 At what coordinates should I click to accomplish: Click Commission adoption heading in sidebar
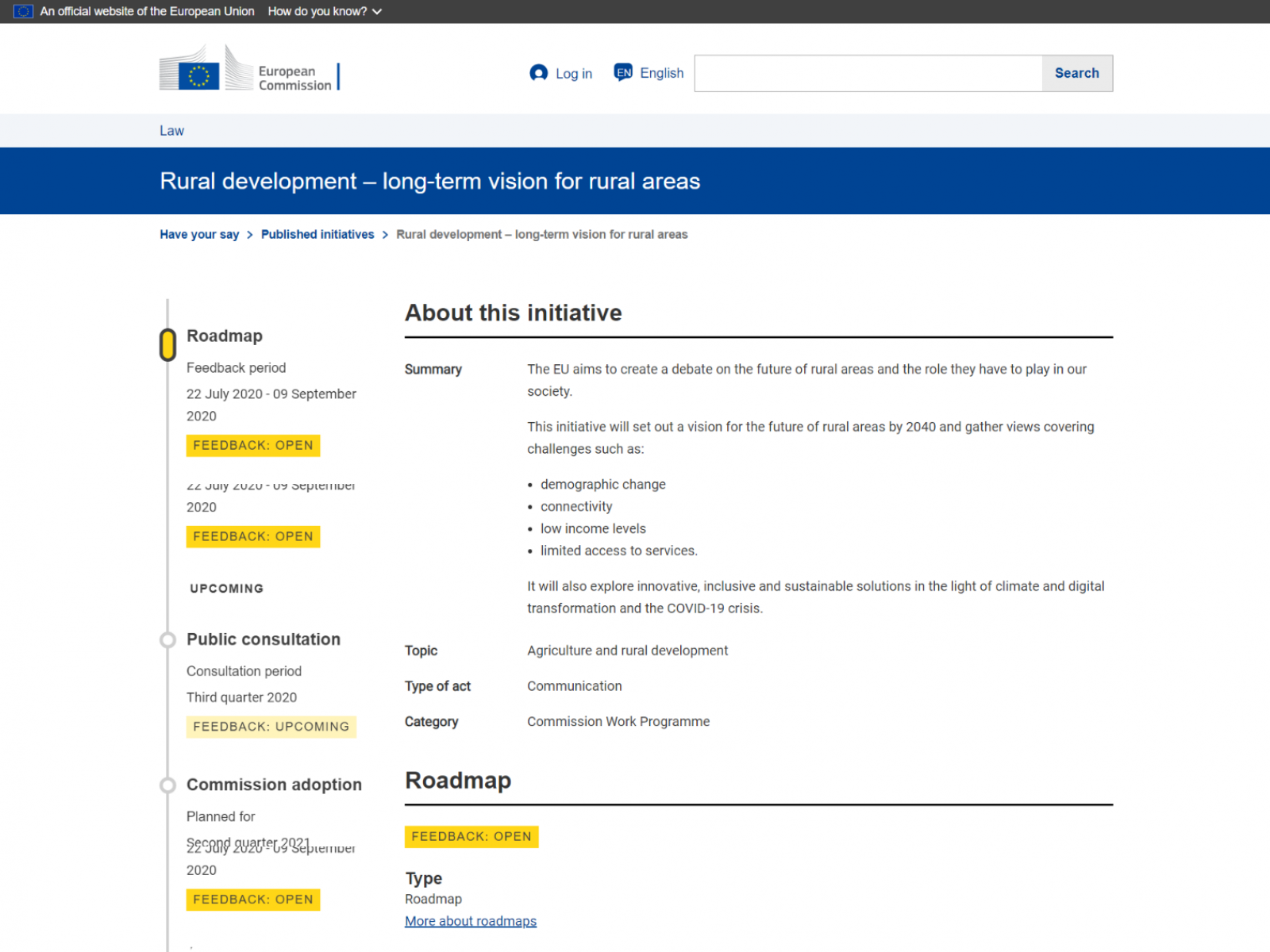coord(274,785)
